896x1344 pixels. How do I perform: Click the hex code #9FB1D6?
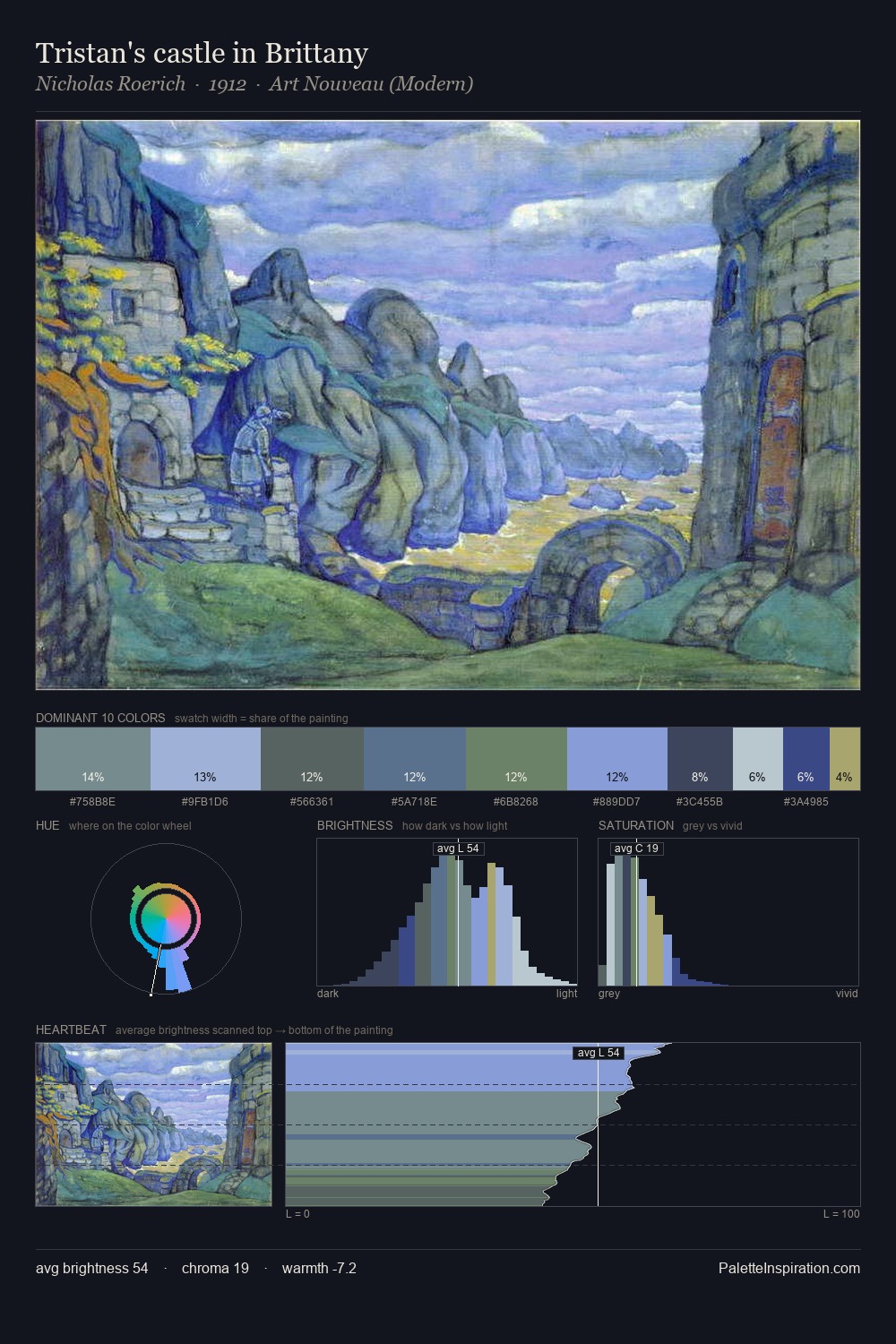tap(205, 802)
